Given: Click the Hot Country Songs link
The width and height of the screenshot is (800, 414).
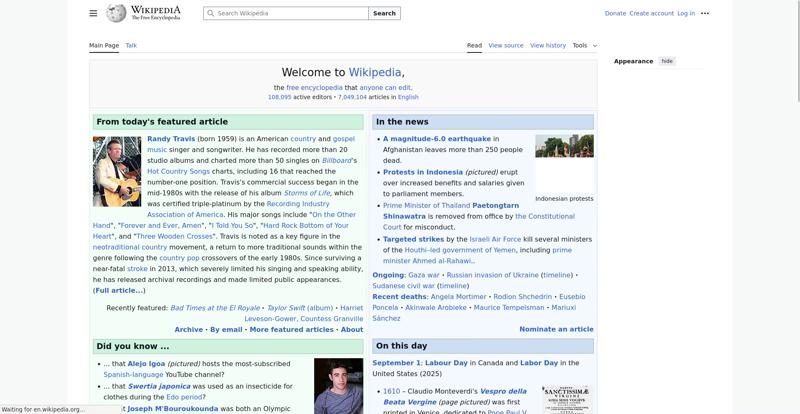Looking at the screenshot, I should [178, 172].
